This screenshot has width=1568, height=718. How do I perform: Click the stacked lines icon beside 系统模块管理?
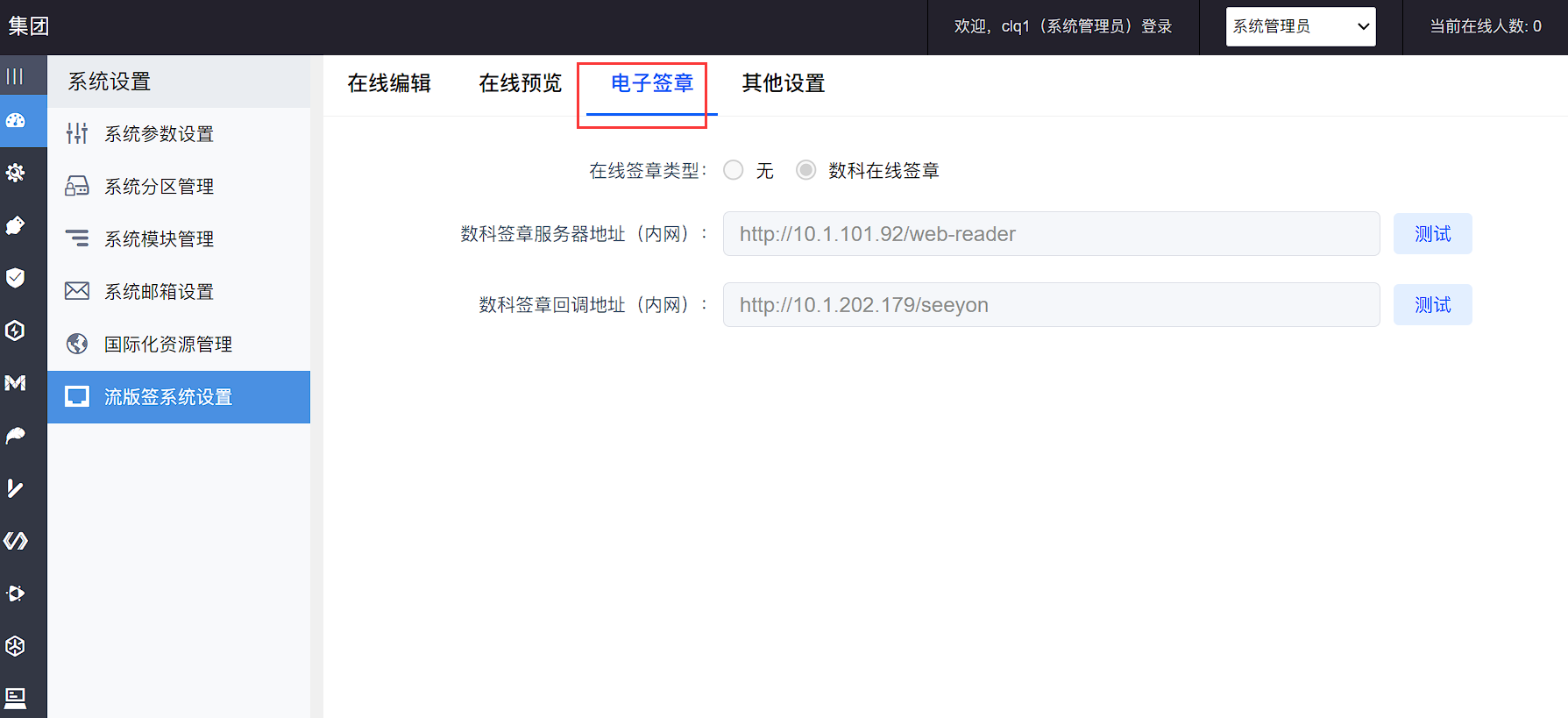pyautogui.click(x=77, y=238)
